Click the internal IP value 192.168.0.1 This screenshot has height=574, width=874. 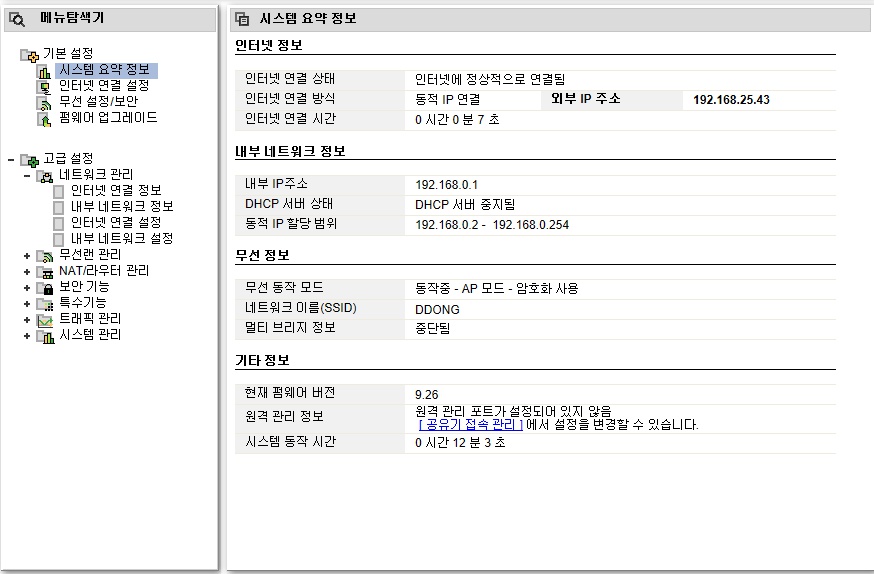click(446, 185)
